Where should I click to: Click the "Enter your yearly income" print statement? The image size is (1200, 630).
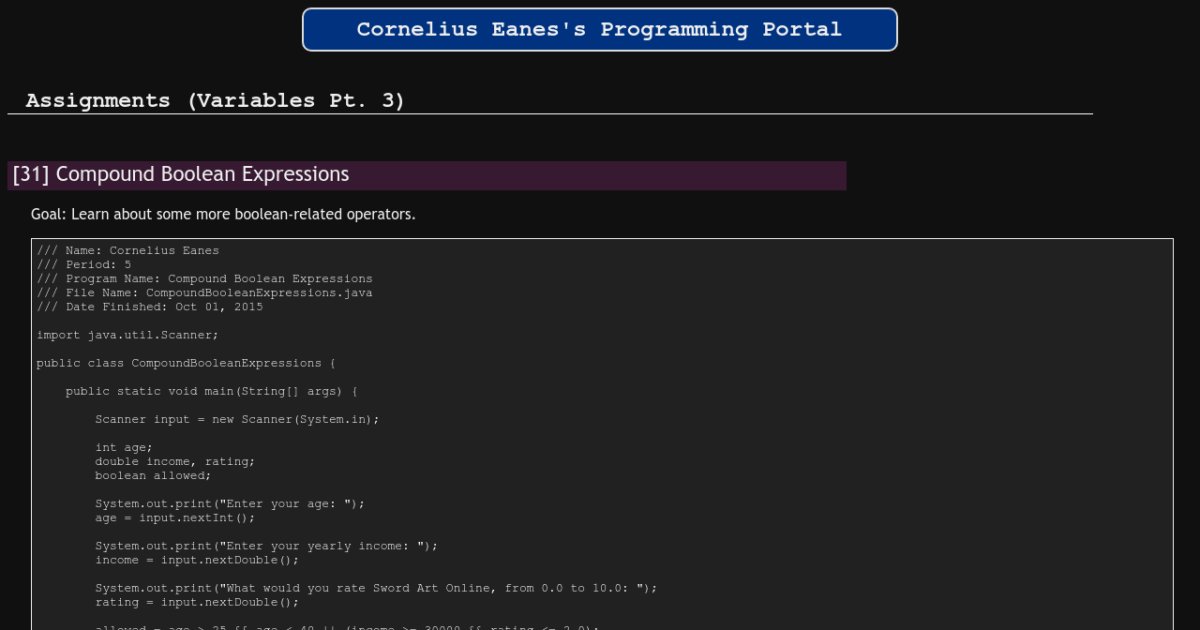point(266,546)
